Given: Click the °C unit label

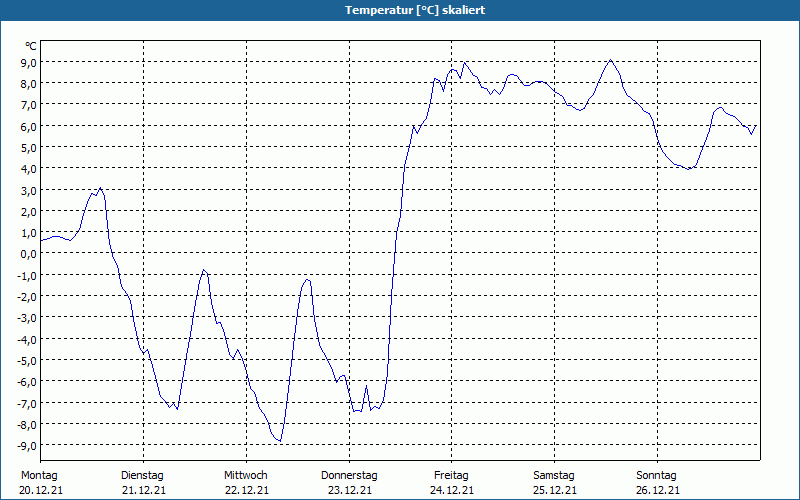Looking at the screenshot, I should [x=31, y=46].
